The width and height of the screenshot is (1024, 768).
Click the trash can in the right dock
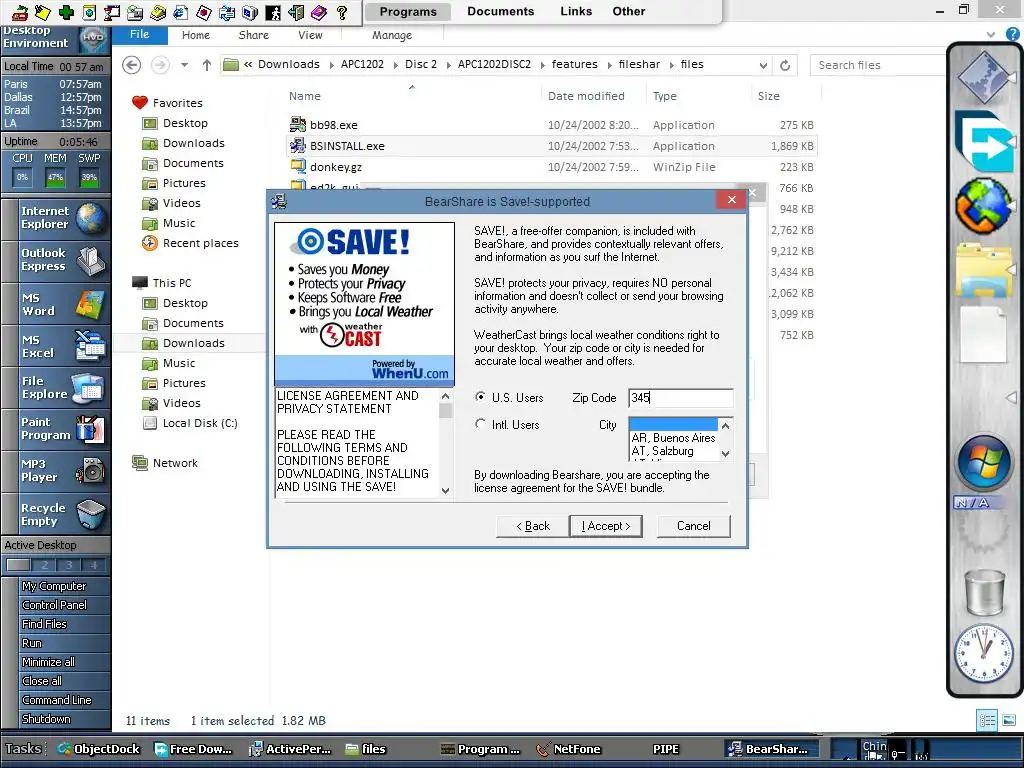984,591
